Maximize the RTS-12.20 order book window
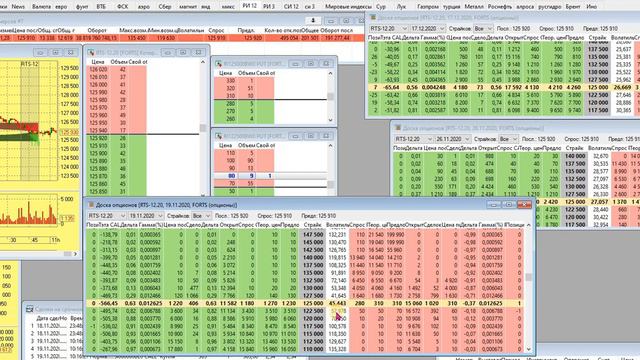Image resolution: width=640 pixels, height=360 pixels. point(183,52)
